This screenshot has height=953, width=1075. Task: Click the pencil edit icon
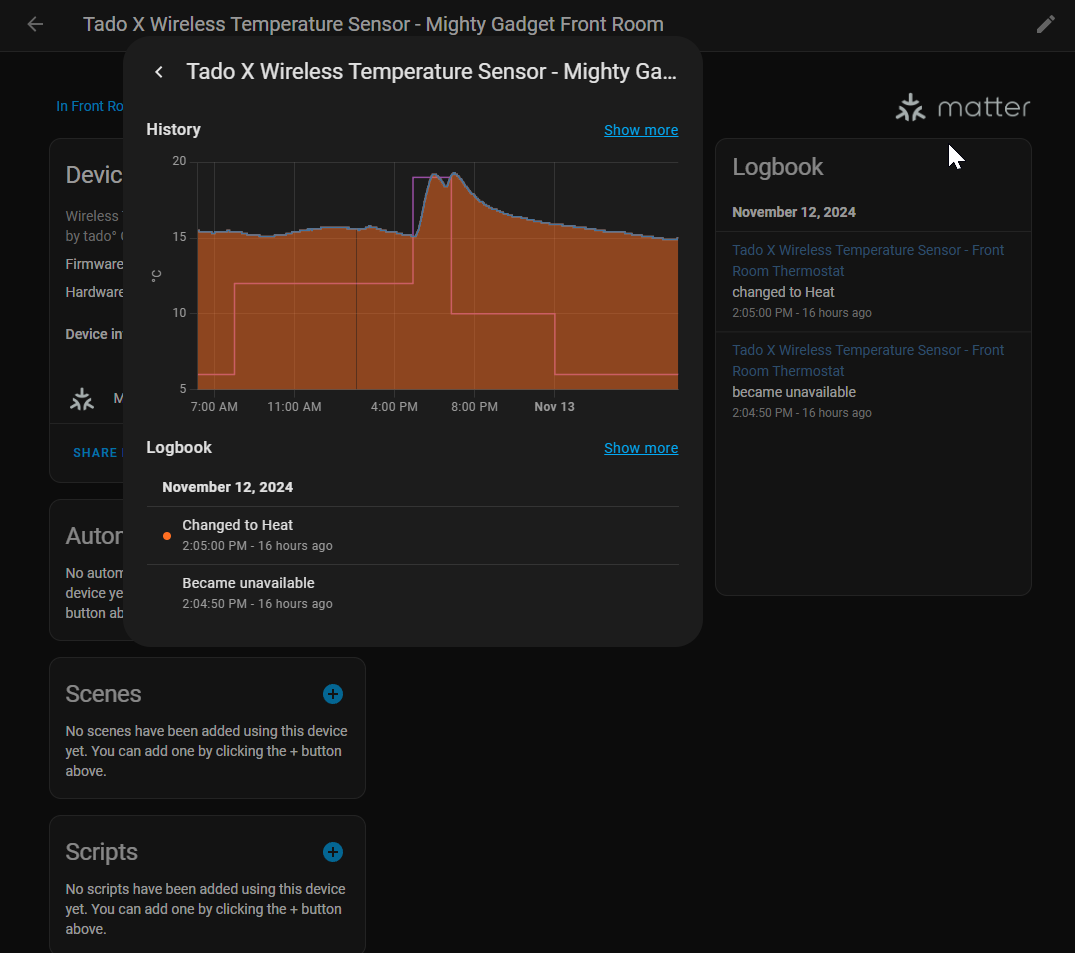[x=1045, y=24]
